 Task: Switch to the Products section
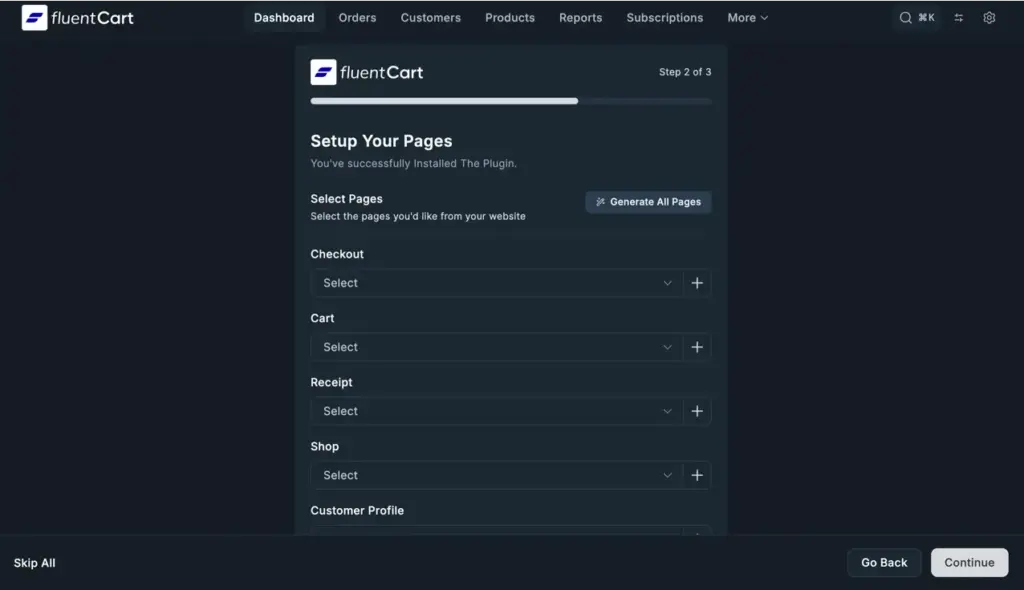click(509, 18)
